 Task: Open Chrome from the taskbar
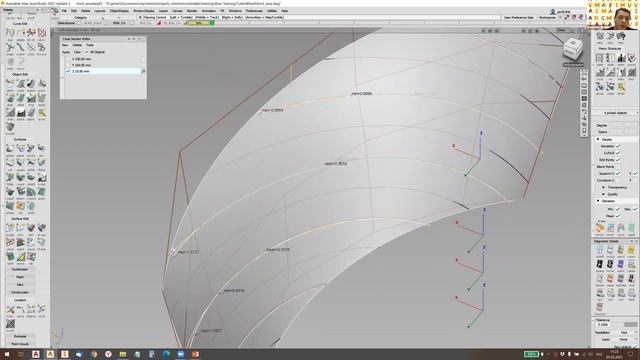[x=93, y=354]
